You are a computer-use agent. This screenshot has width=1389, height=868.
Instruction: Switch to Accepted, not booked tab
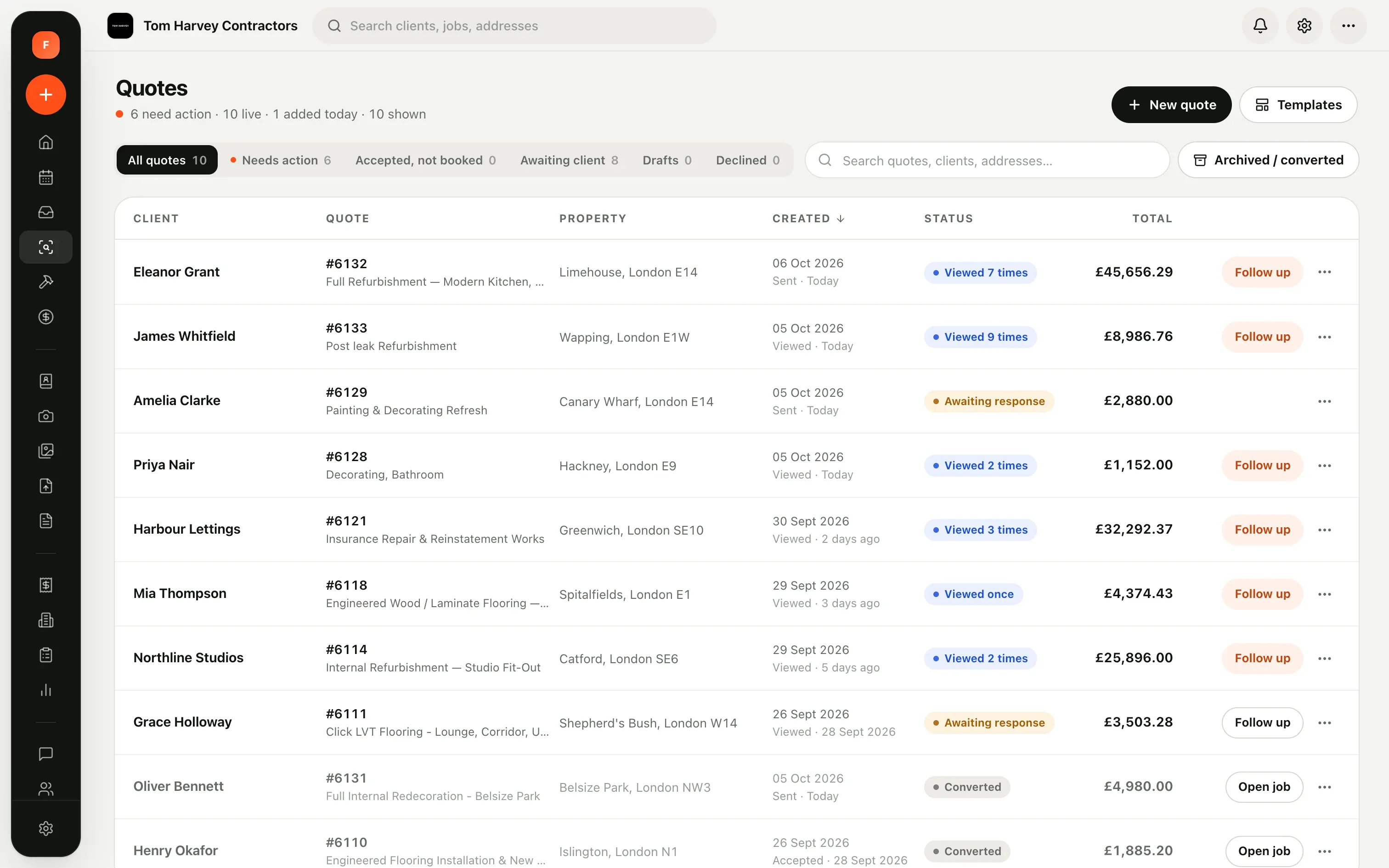click(425, 160)
